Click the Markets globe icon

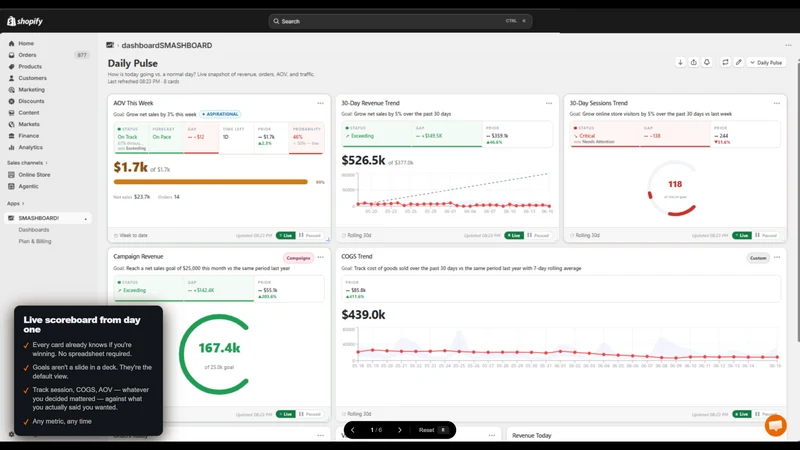(x=11, y=124)
